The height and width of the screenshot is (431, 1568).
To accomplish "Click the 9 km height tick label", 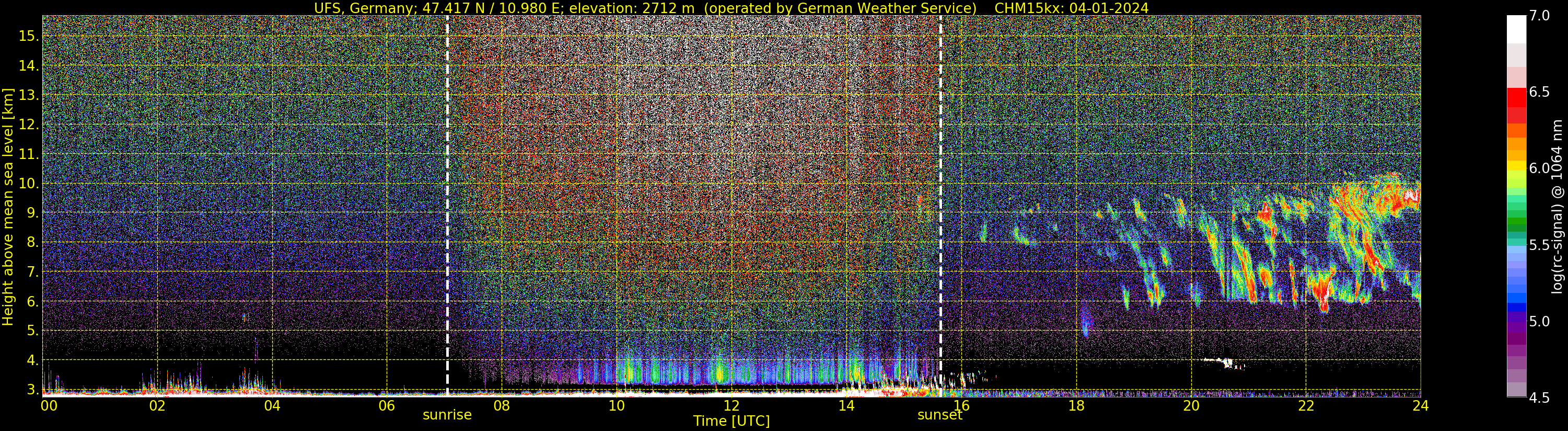I will pyautogui.click(x=32, y=213).
